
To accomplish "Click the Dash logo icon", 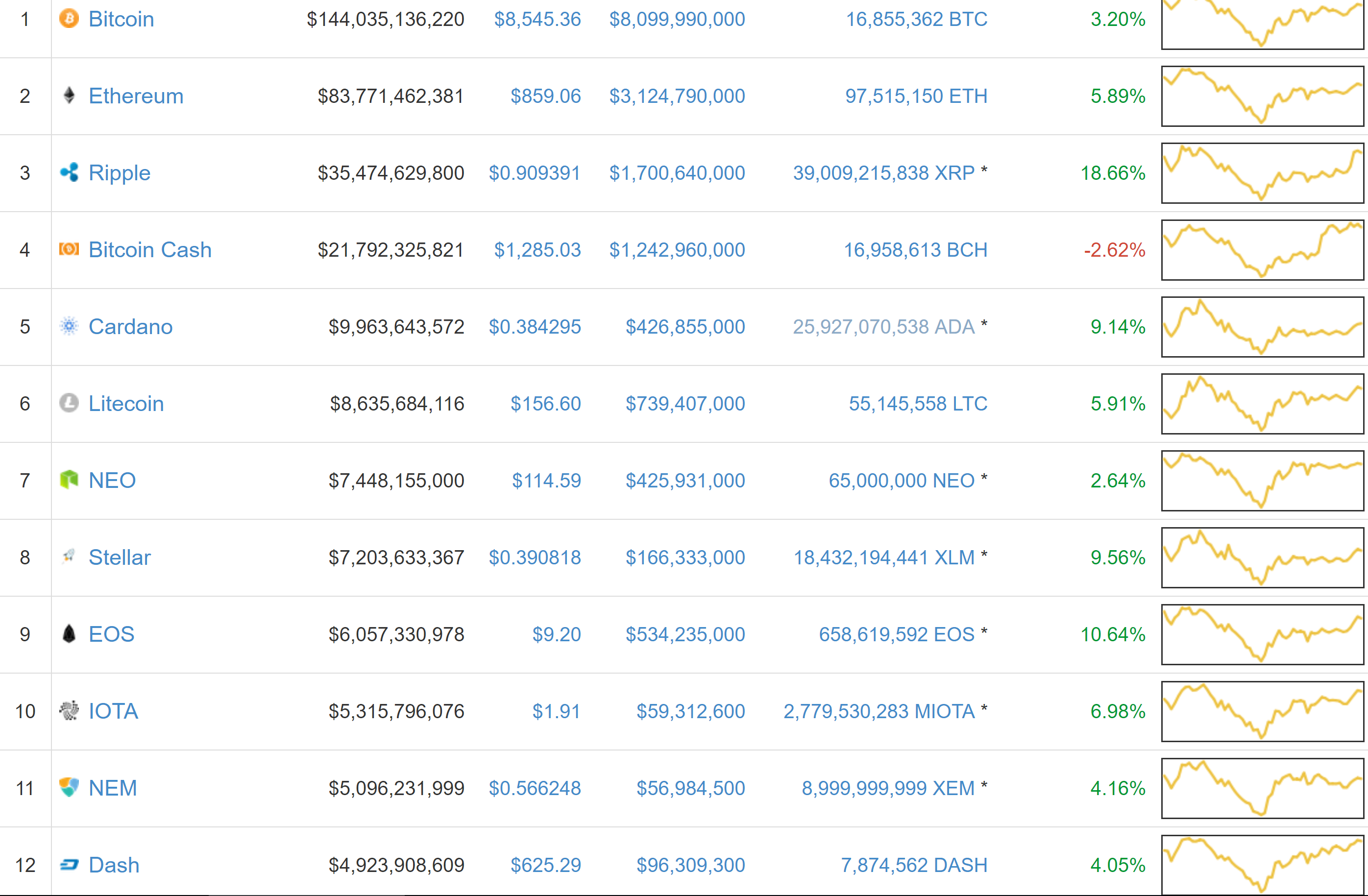I will coord(69,864).
